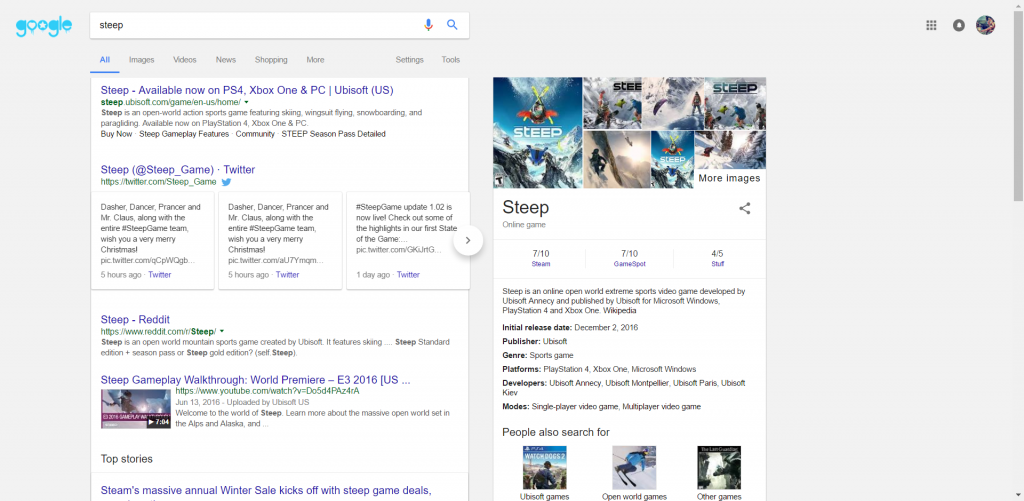The height and width of the screenshot is (501, 1024).
Task: Open the Steep Ubisoft (US) result
Action: coord(247,90)
